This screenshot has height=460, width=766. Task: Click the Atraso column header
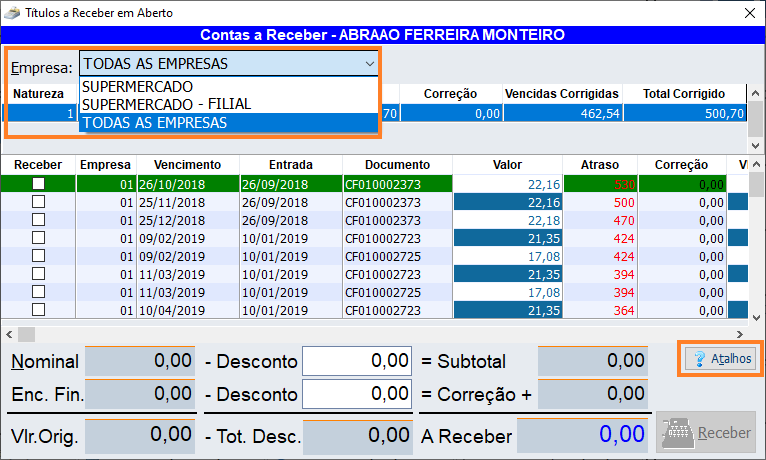point(598,165)
